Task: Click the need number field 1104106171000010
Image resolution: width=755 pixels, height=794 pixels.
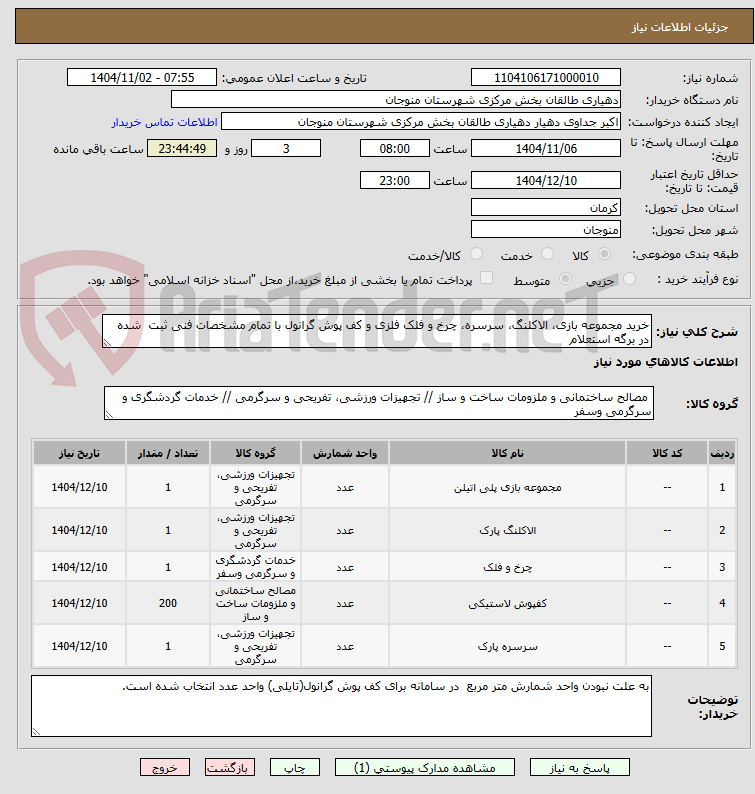Action: pos(546,77)
